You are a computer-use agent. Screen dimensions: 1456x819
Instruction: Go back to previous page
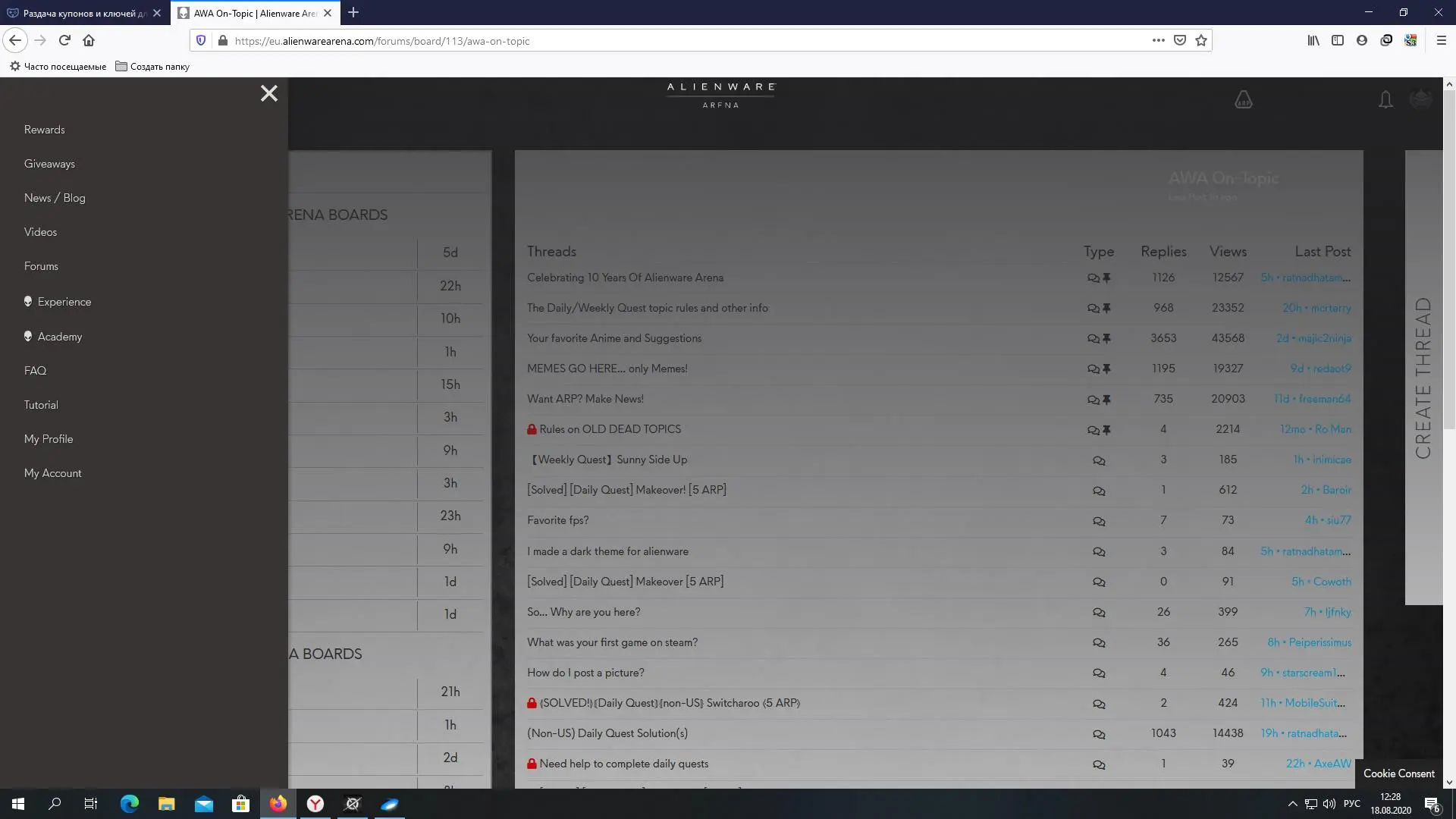[15, 40]
